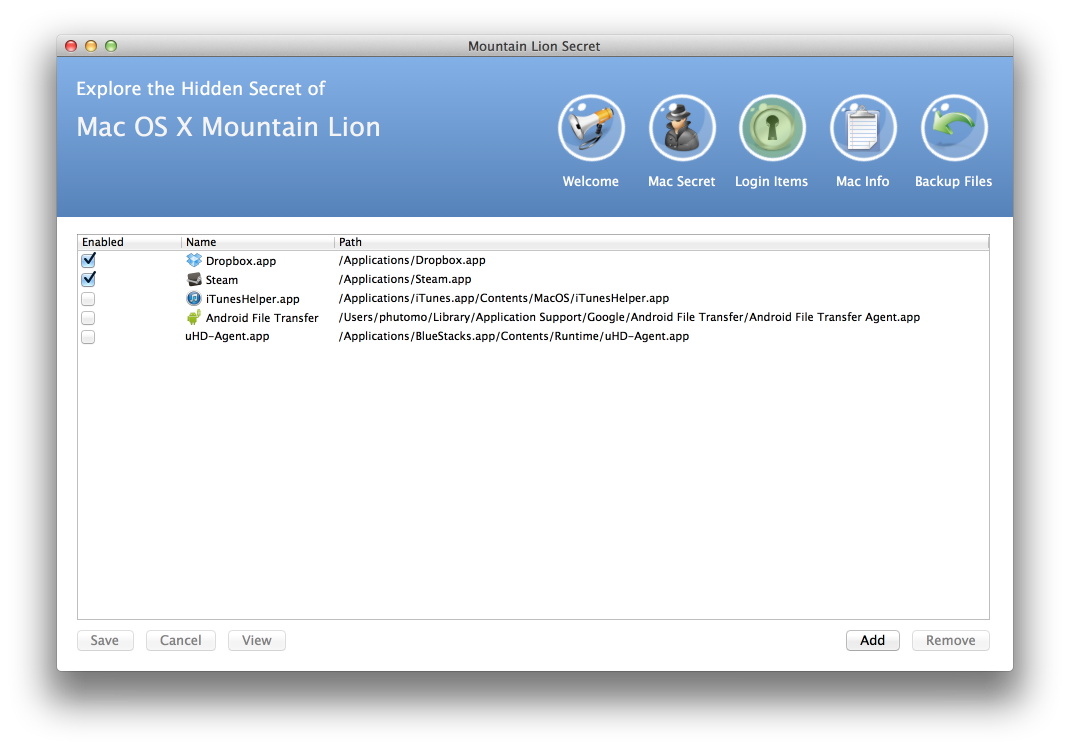Click the Mac Secret tab label
Viewport: 1070px width, 750px height.
(681, 182)
